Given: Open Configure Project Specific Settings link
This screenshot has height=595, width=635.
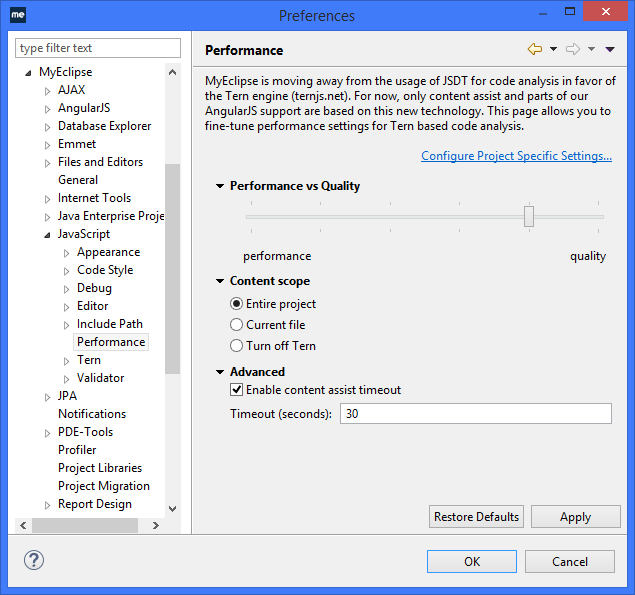Looking at the screenshot, I should [x=516, y=156].
